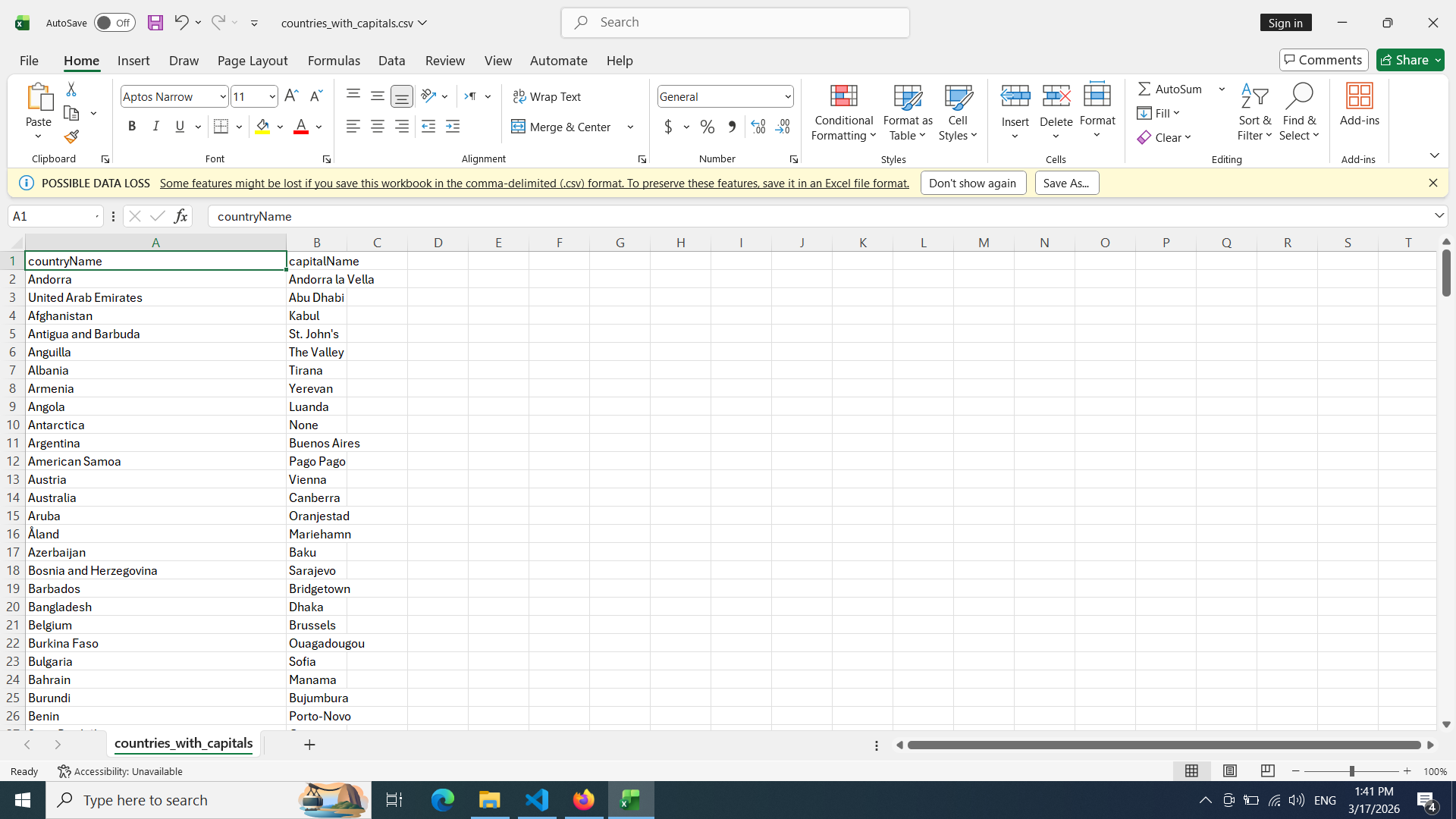Expand Merge & Center options arrow
Viewport: 1456px width, 819px height.
[x=630, y=127]
